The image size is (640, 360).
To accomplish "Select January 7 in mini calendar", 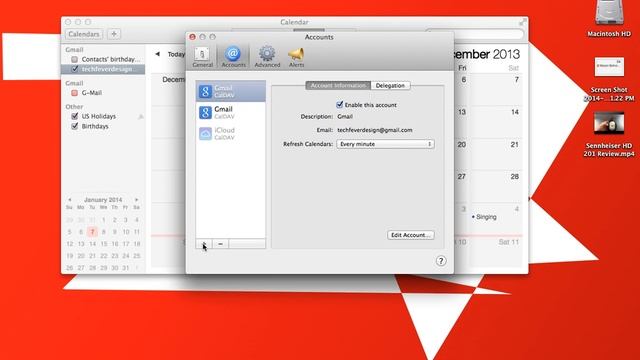I will pos(92,232).
